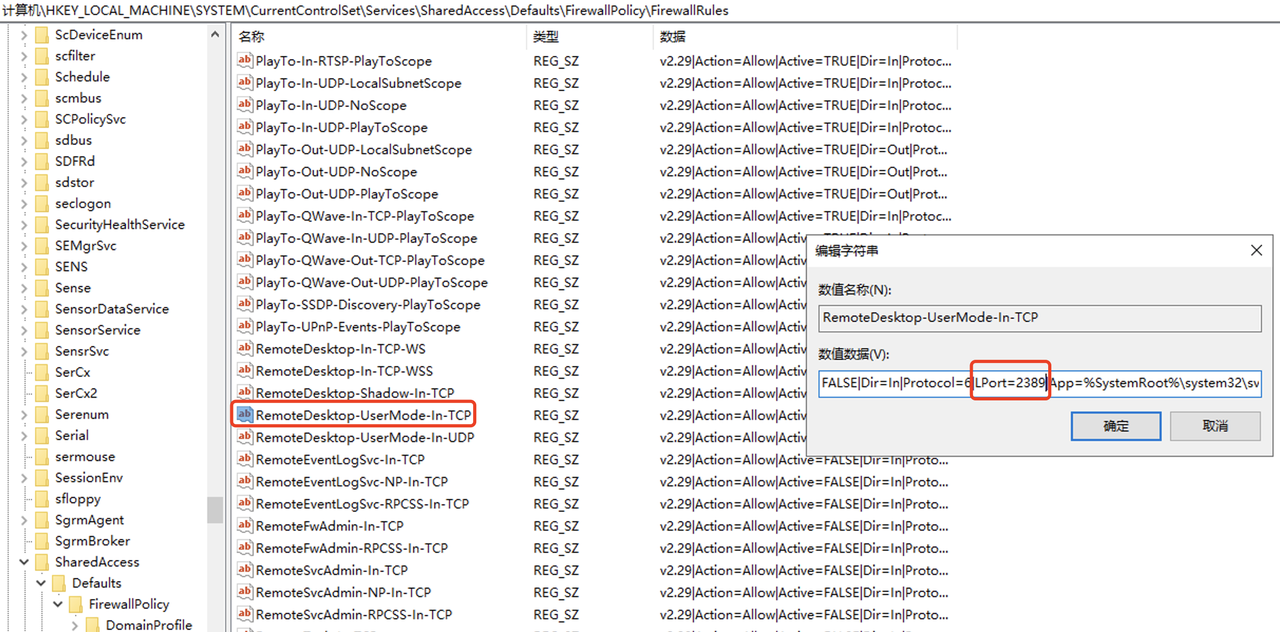The height and width of the screenshot is (632, 1280).
Task: Click the string icon beside PlayTo-In-RTSP-PlayToScope
Action: point(244,61)
